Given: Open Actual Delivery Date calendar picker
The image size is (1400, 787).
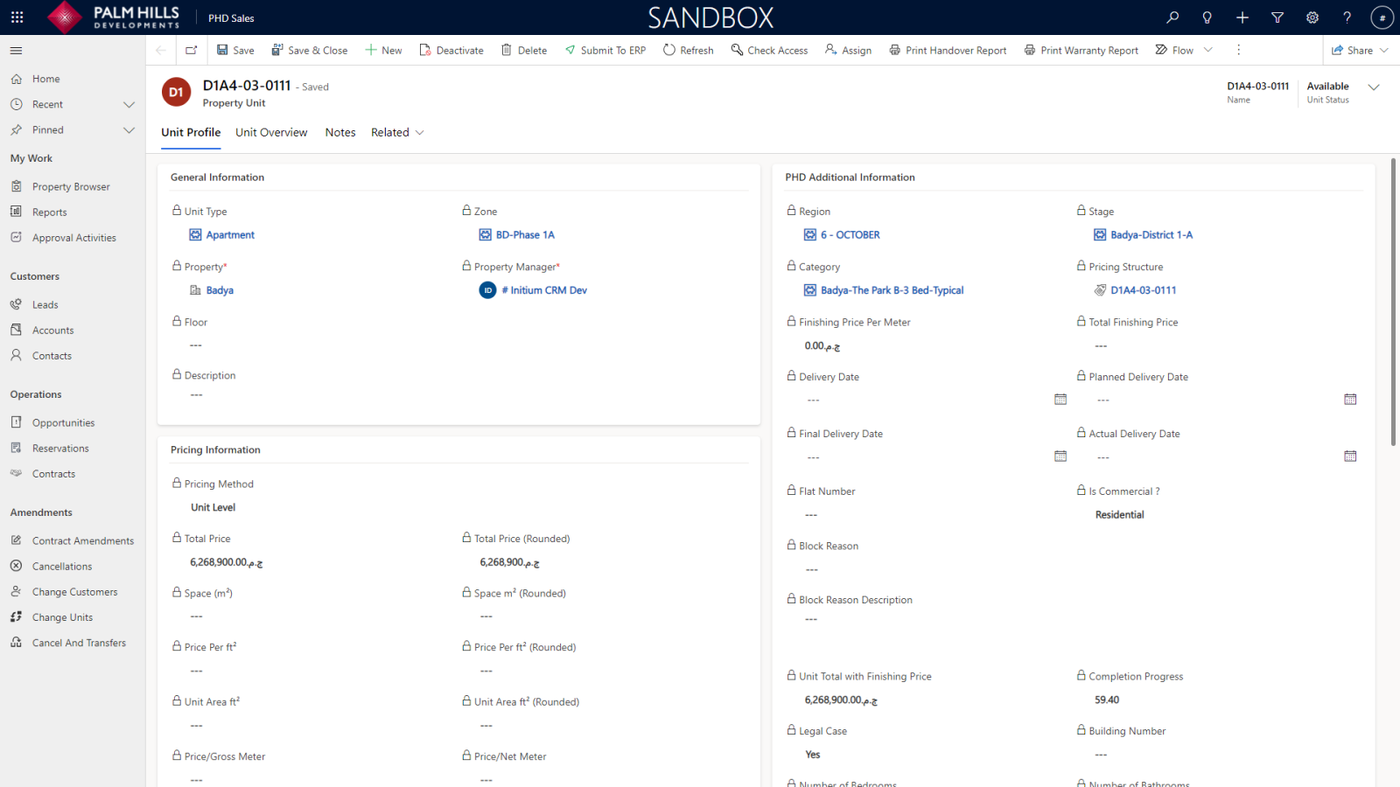Looking at the screenshot, I should (1350, 456).
